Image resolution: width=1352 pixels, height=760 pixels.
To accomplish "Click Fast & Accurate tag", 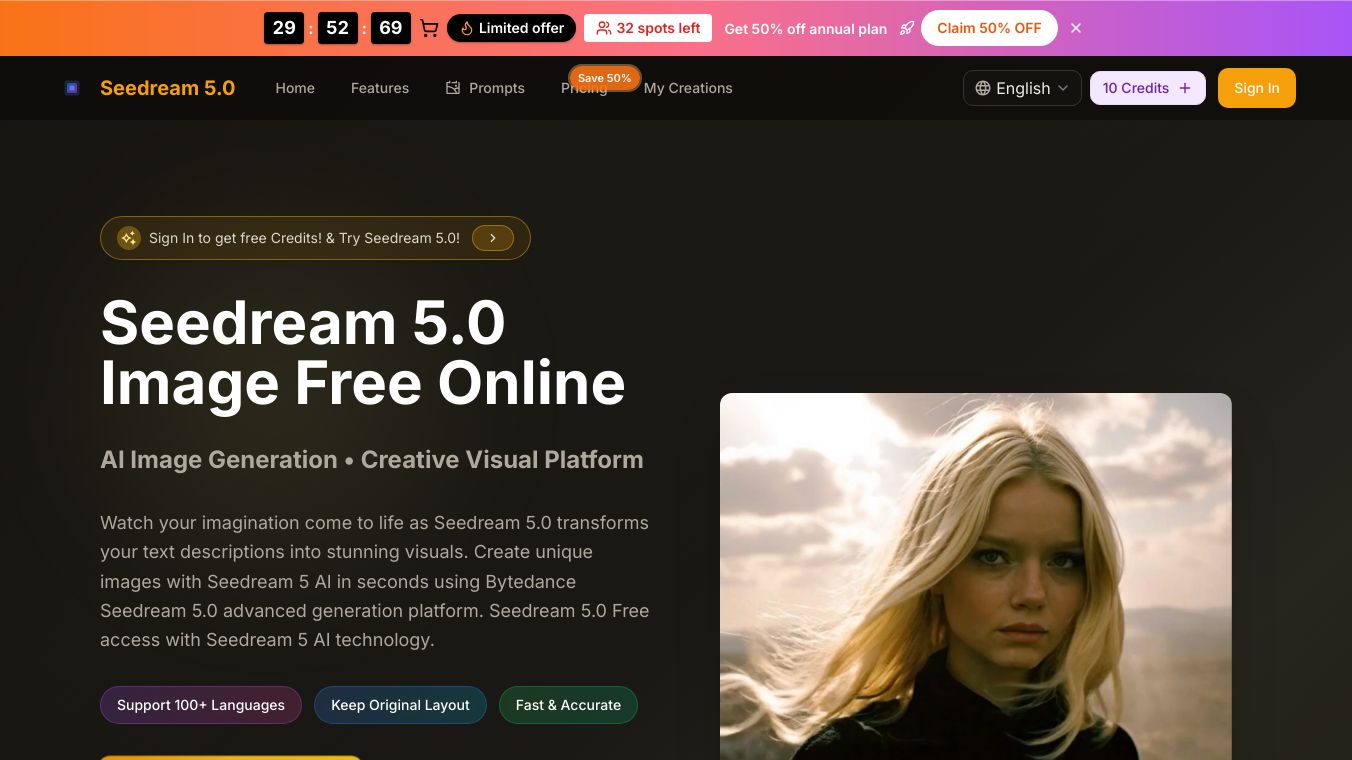I will (568, 705).
